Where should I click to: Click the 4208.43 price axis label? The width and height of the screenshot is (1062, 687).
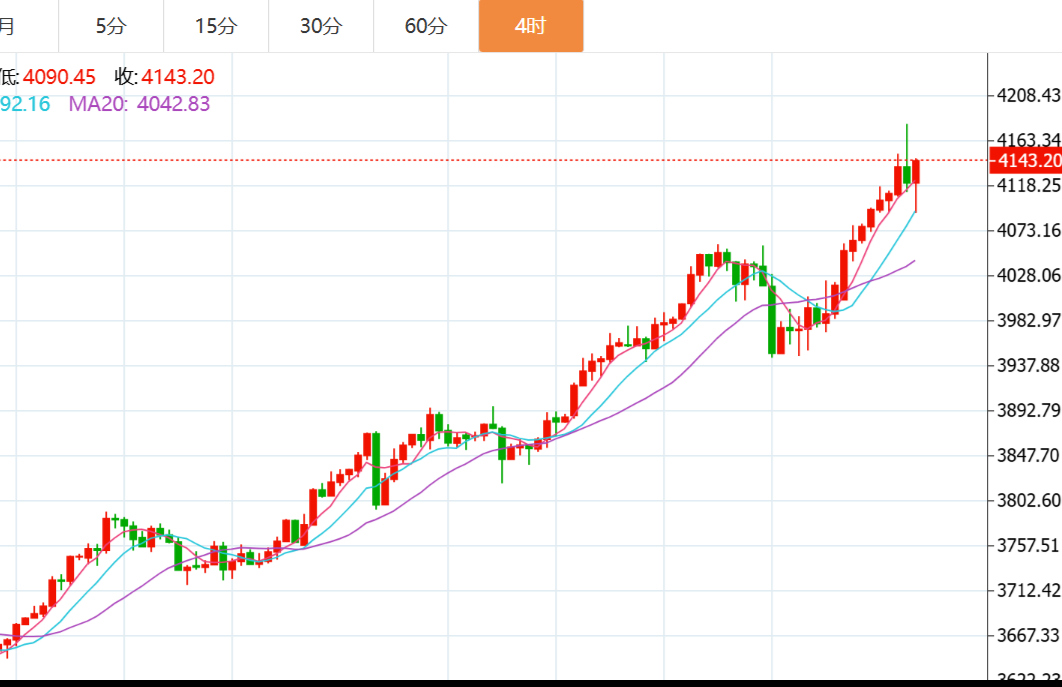(1028, 96)
